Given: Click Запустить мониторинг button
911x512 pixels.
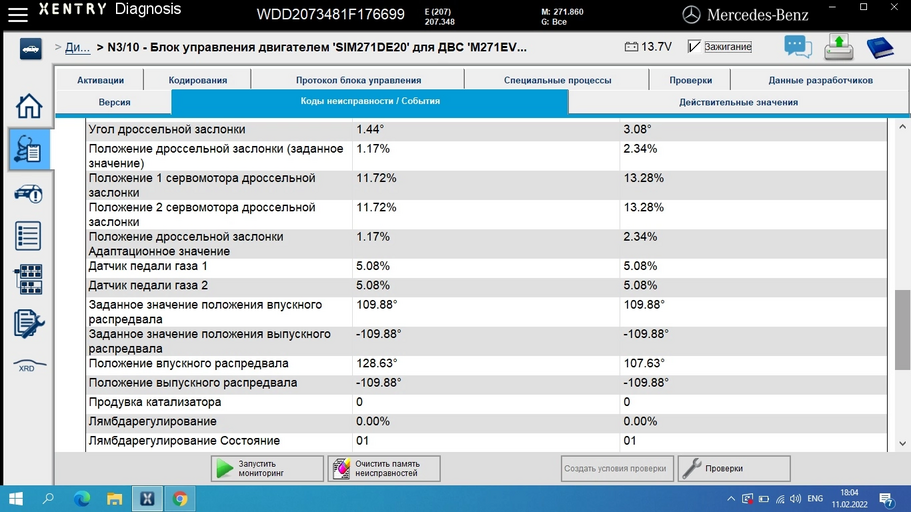Looking at the screenshot, I should (267, 468).
